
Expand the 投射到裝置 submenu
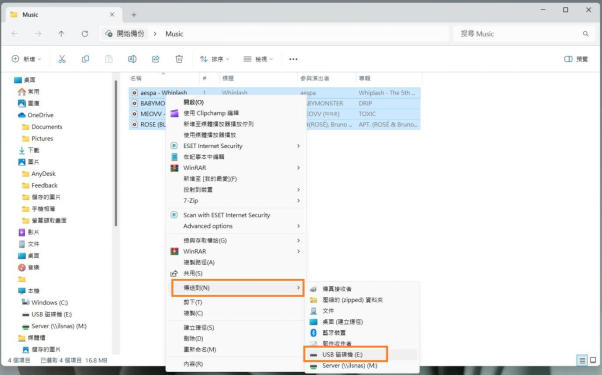(x=298, y=190)
